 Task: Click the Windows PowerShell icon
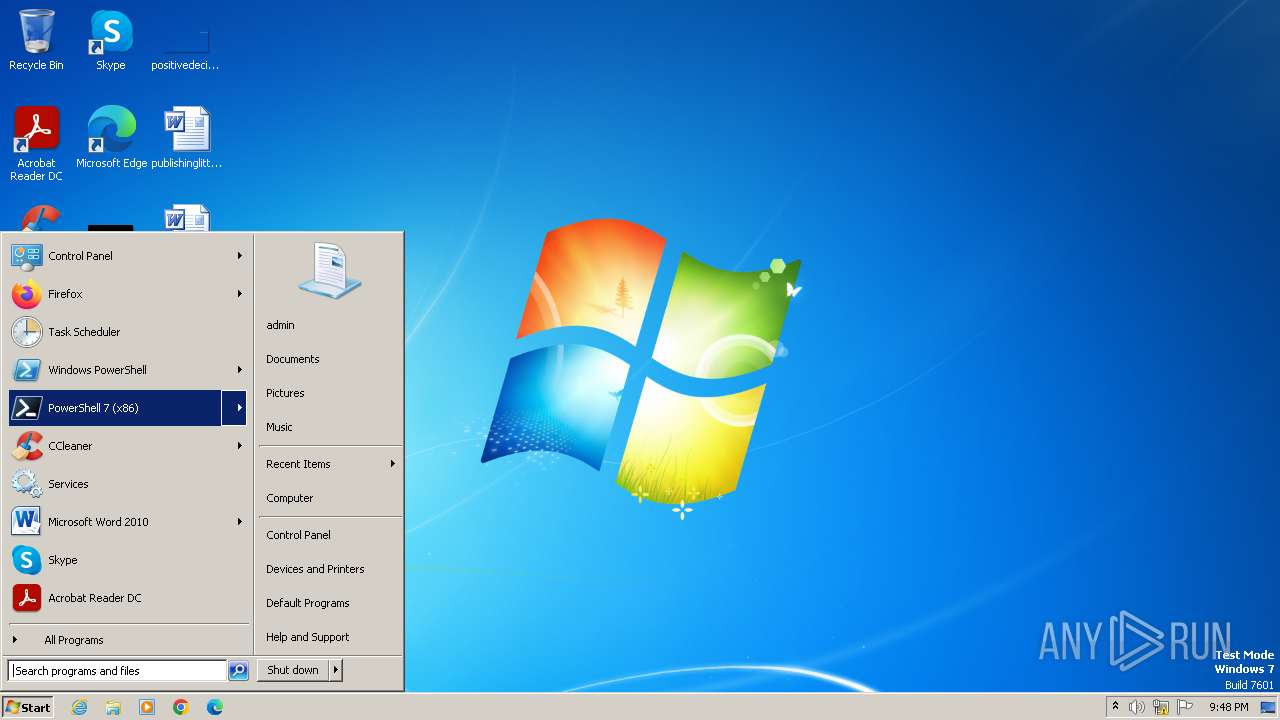point(26,370)
